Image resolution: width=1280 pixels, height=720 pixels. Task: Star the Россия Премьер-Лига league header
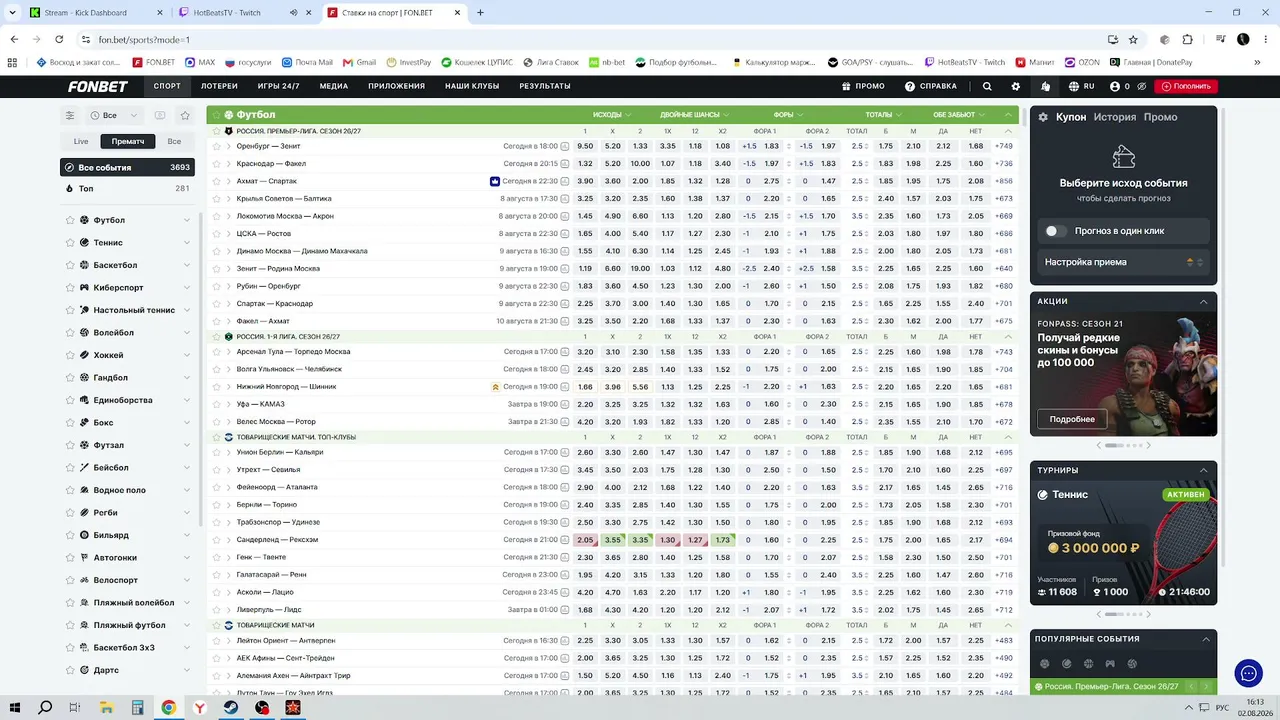point(215,131)
